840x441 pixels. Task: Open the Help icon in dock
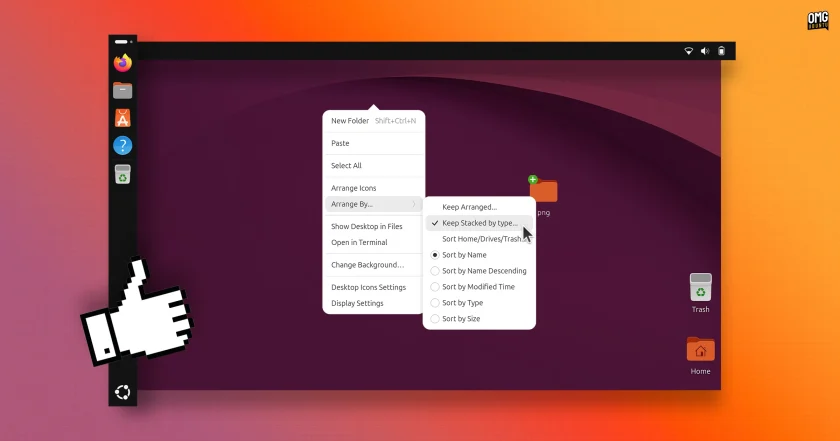[123, 146]
